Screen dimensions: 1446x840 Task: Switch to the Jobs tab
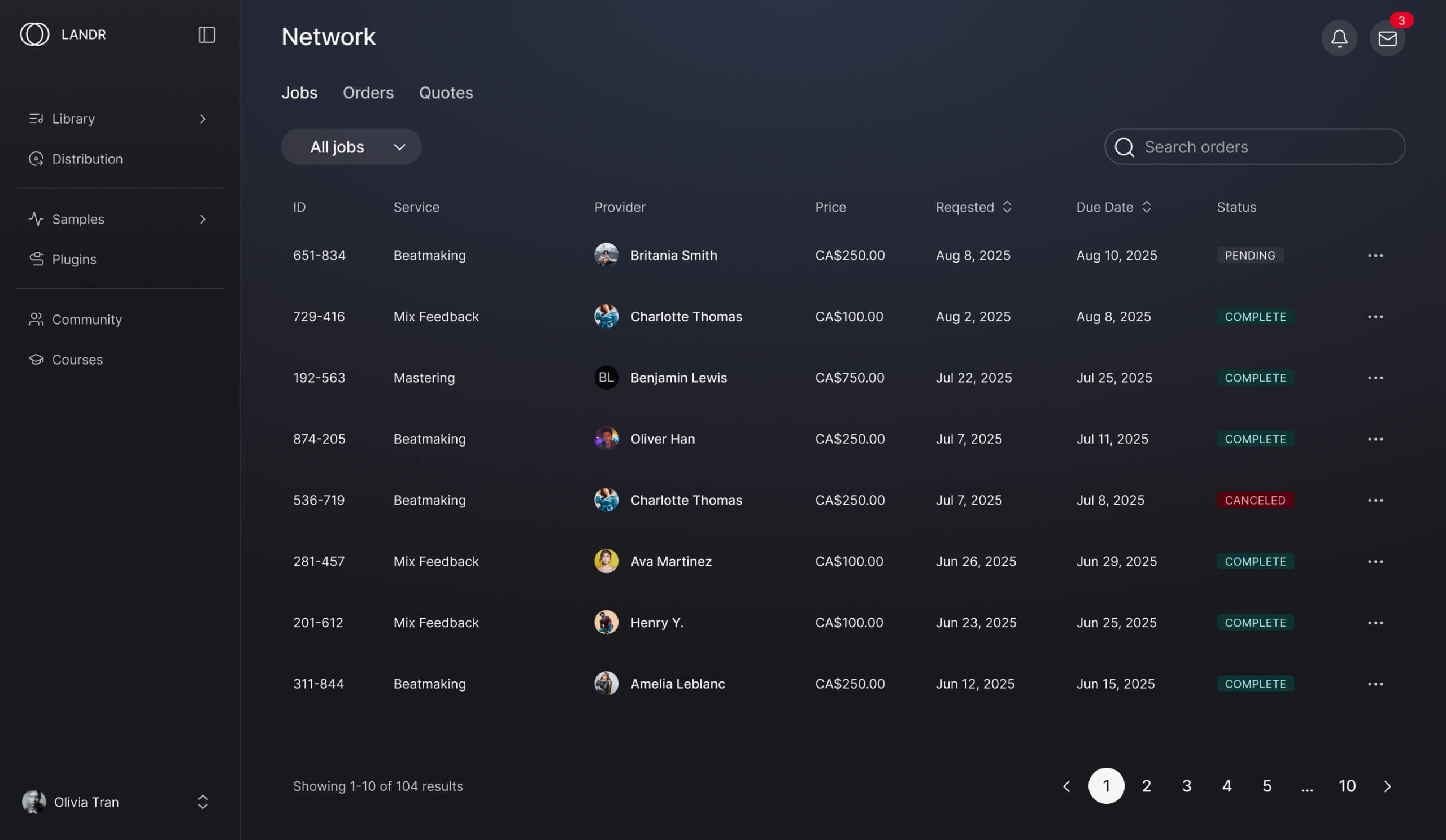299,93
